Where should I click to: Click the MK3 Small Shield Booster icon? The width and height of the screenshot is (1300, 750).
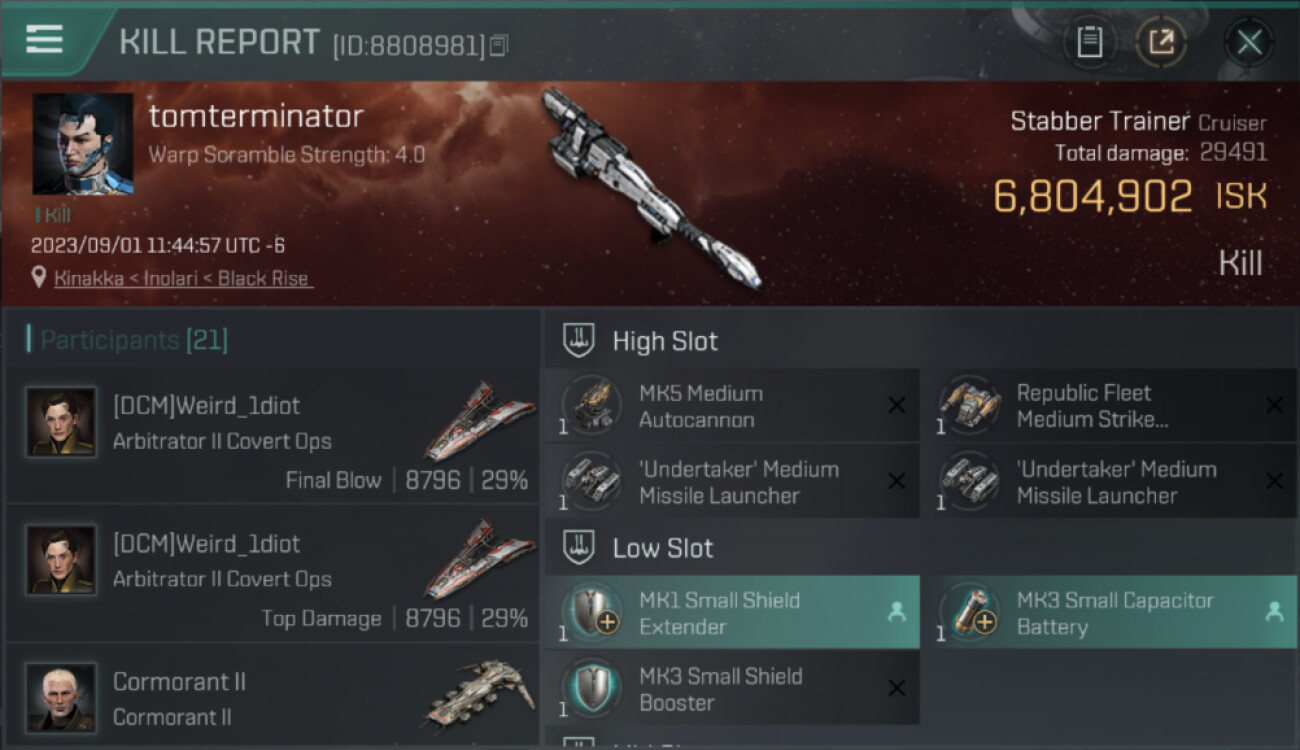click(x=592, y=689)
